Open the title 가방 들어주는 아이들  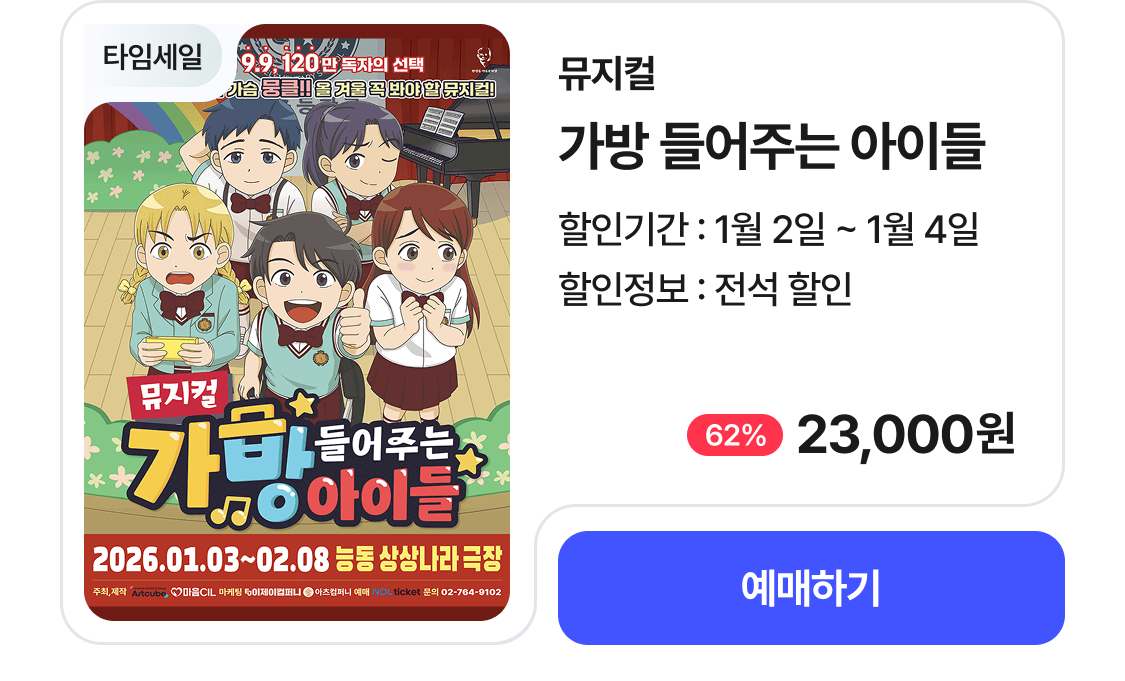[772, 146]
